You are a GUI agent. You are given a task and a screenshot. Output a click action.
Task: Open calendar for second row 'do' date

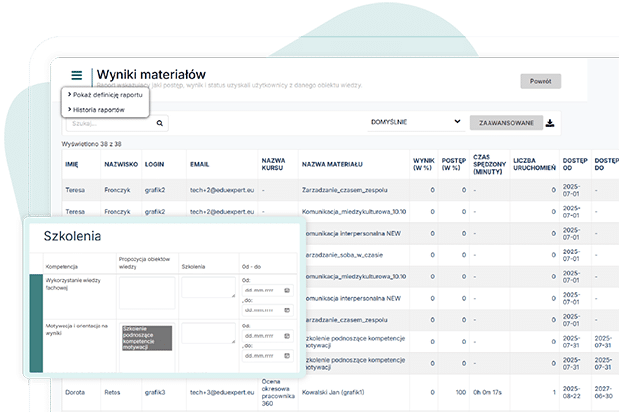[x=287, y=354]
